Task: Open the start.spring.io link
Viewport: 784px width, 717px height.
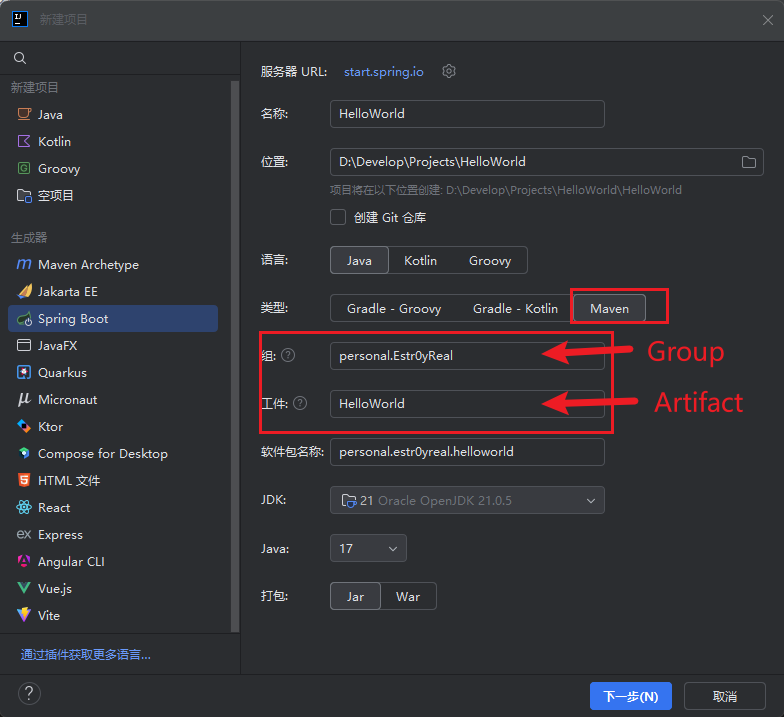Action: (384, 72)
